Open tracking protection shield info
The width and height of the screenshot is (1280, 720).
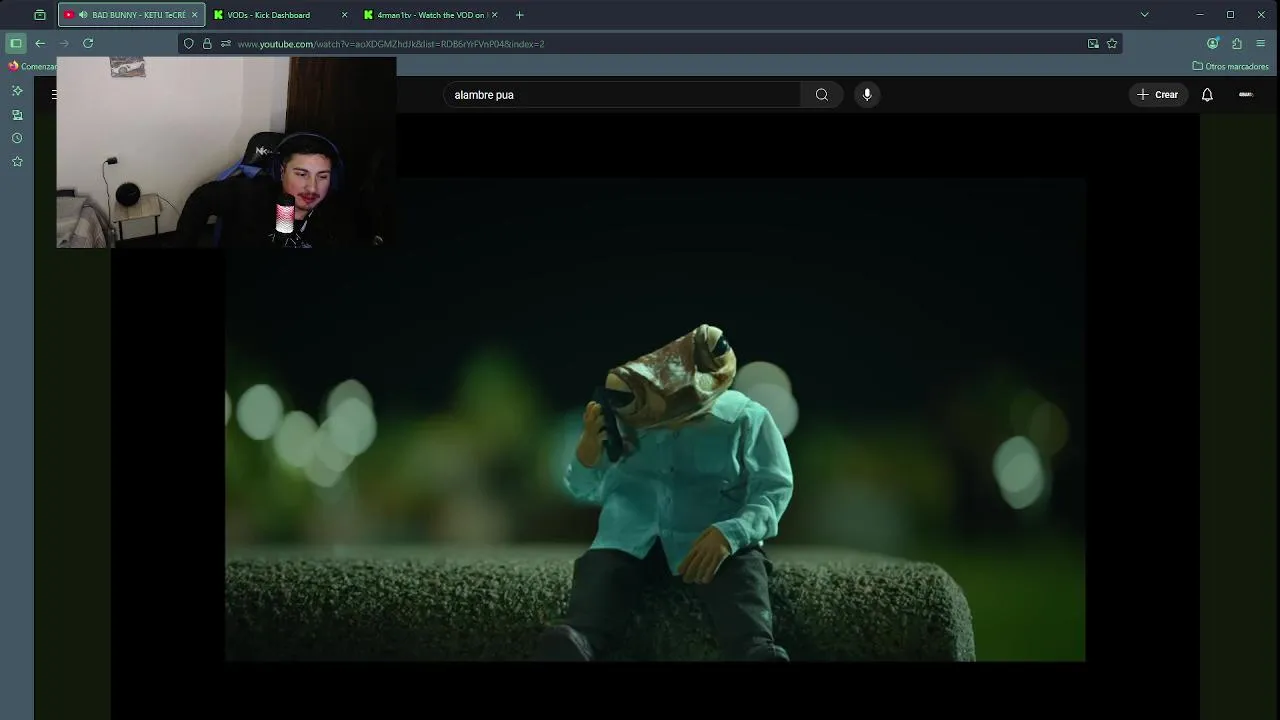click(x=188, y=44)
